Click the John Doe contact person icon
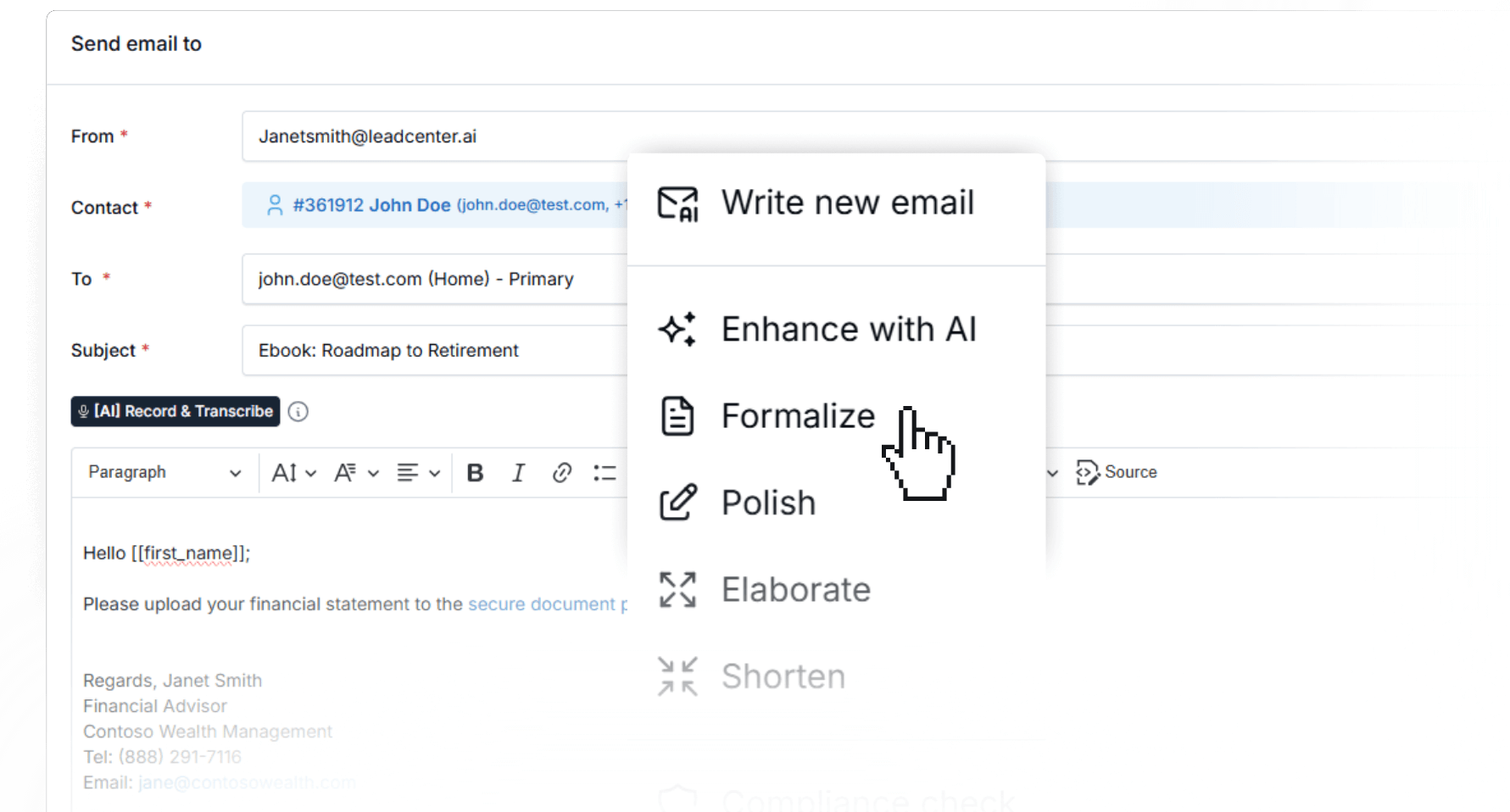 click(x=275, y=205)
